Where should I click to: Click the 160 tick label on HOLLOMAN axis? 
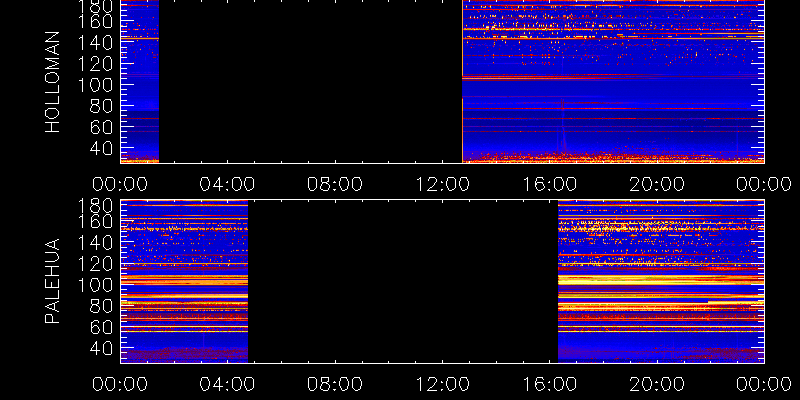[x=95, y=21]
